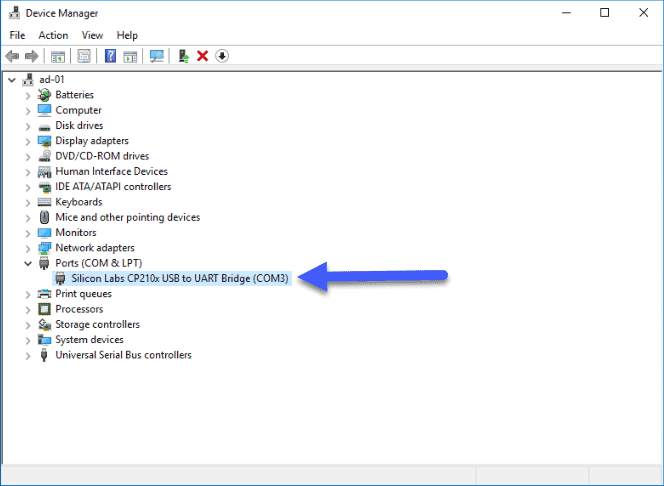This screenshot has height=486, width=664.
Task: Select the 'Human Interface Devices' label
Action: [x=111, y=171]
